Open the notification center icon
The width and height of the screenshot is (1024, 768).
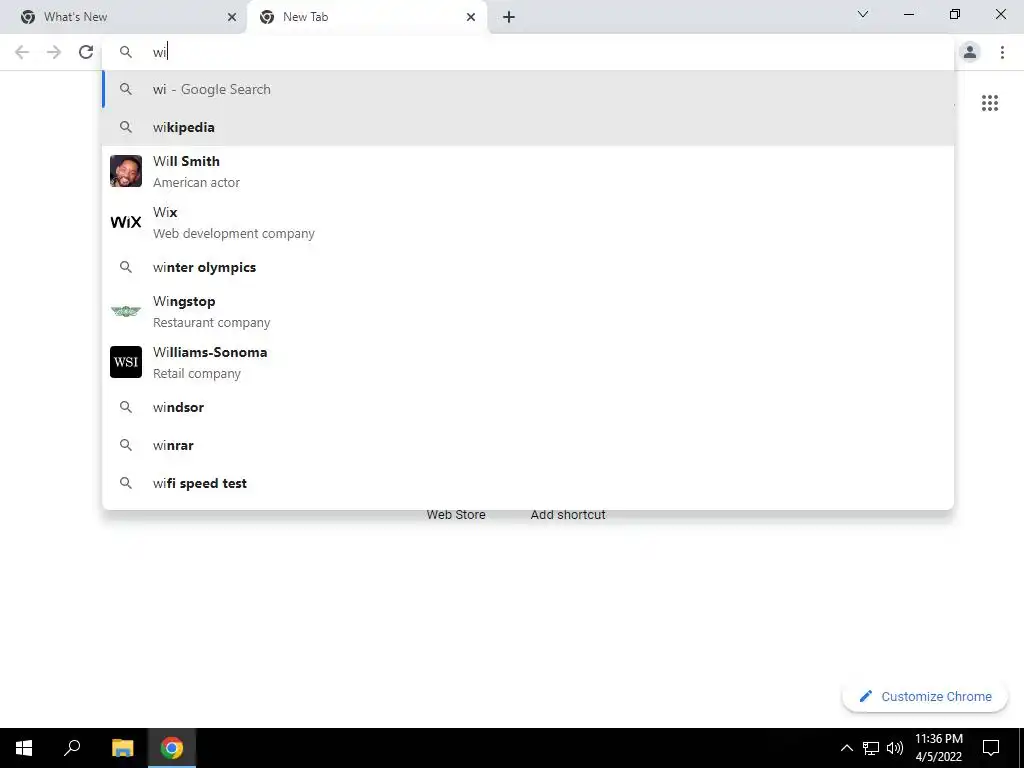coord(991,748)
